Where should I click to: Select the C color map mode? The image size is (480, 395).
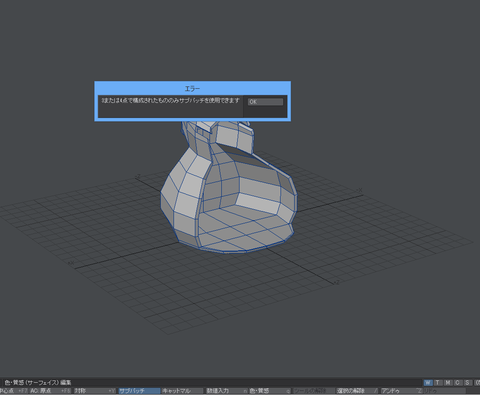(x=458, y=383)
